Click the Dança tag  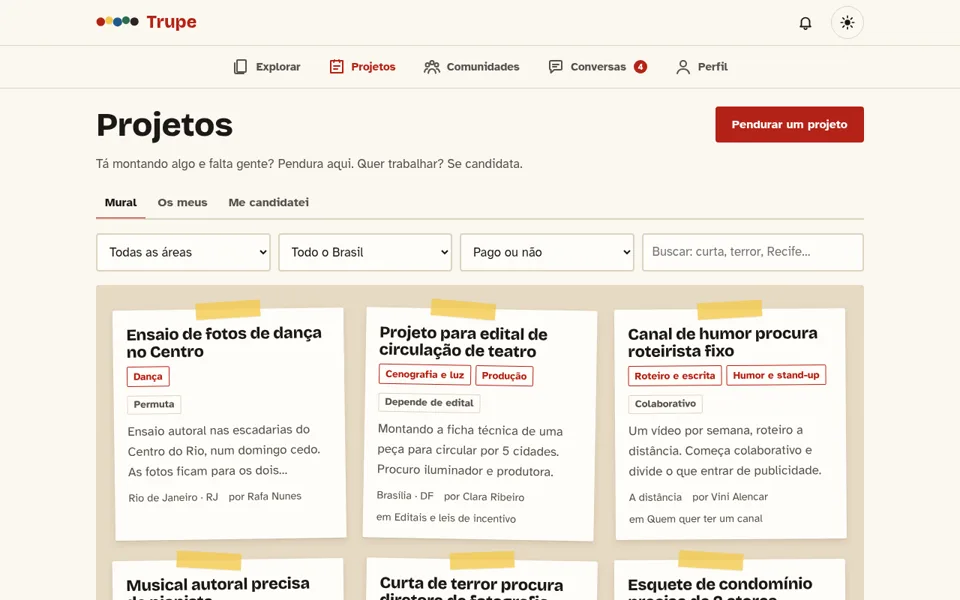point(148,377)
